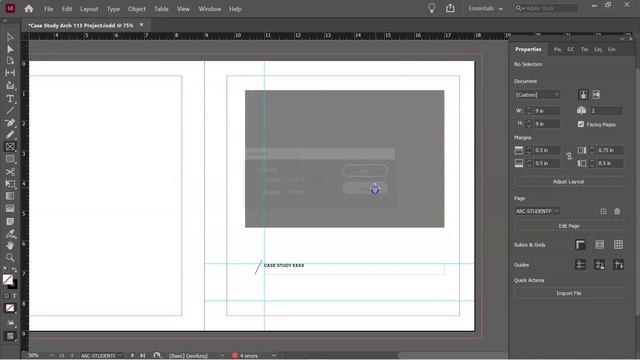Go to next page arrow

(x=132, y=356)
